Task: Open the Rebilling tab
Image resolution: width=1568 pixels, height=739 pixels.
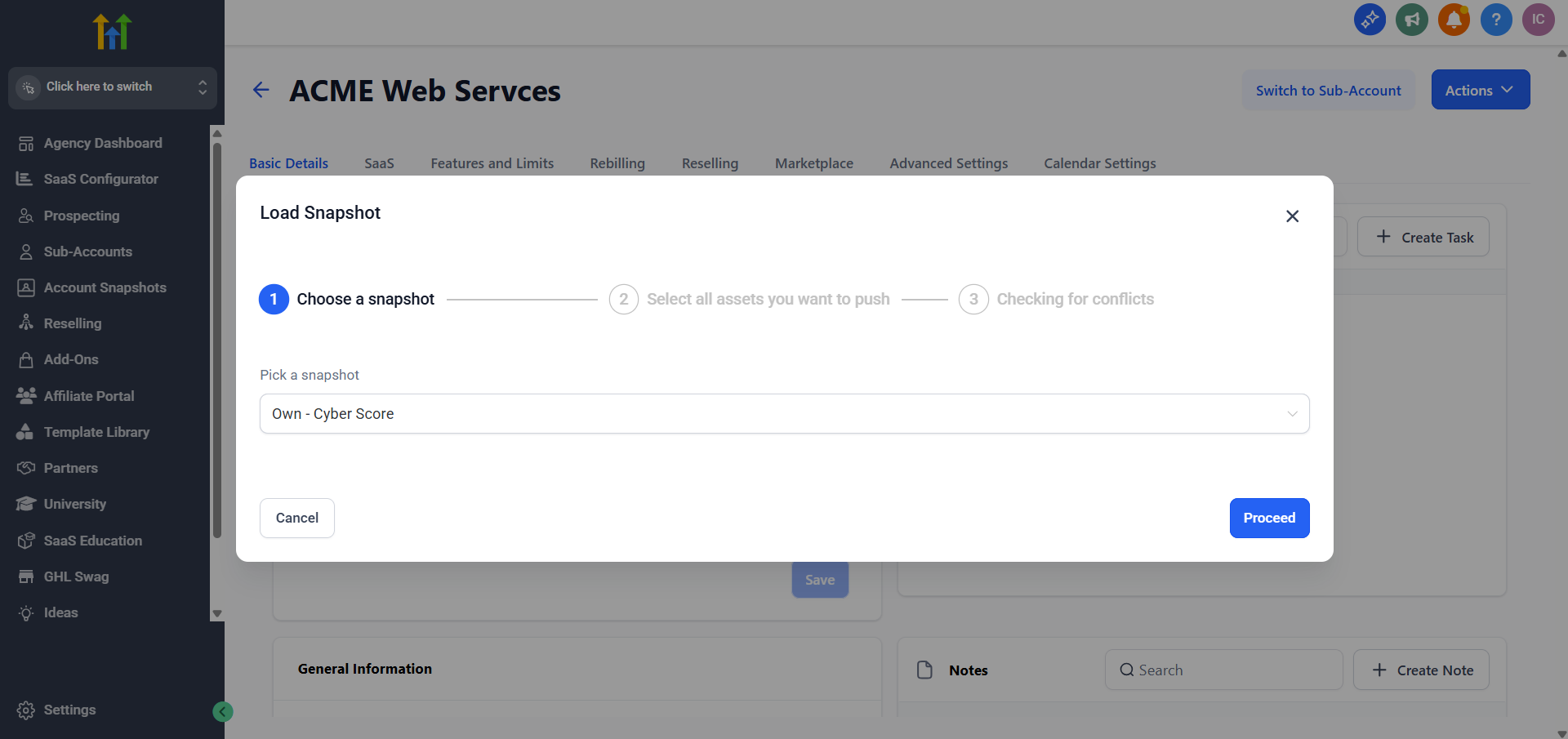Action: (x=617, y=163)
